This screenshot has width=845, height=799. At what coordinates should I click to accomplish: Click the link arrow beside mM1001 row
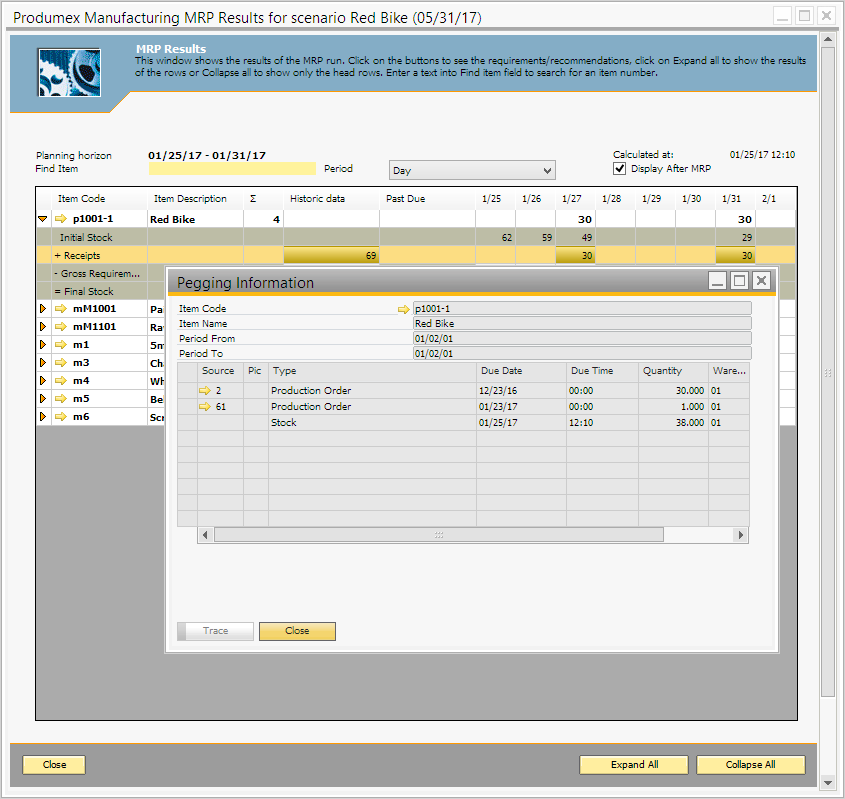tap(61, 309)
